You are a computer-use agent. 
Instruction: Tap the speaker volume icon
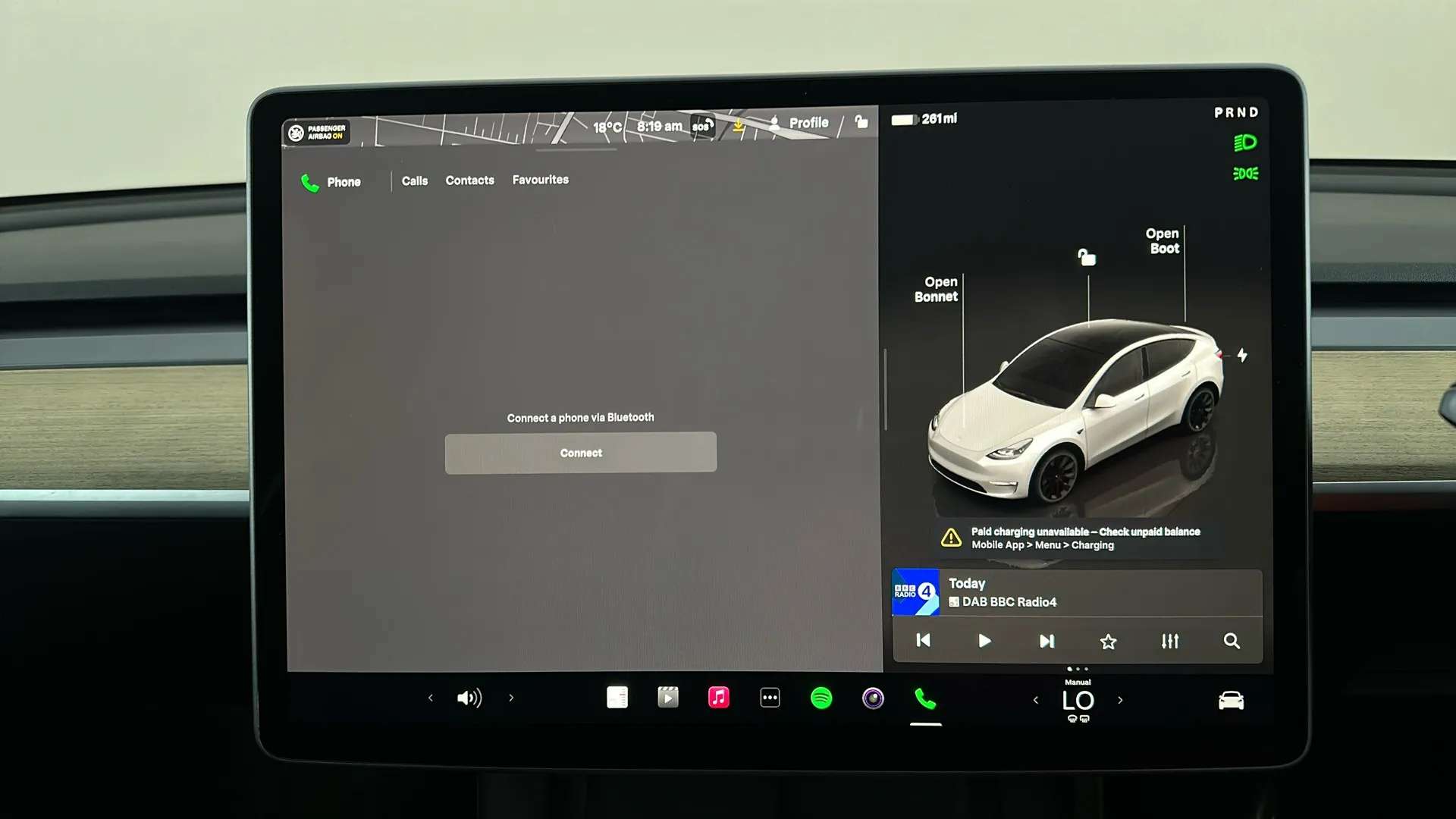tap(469, 698)
